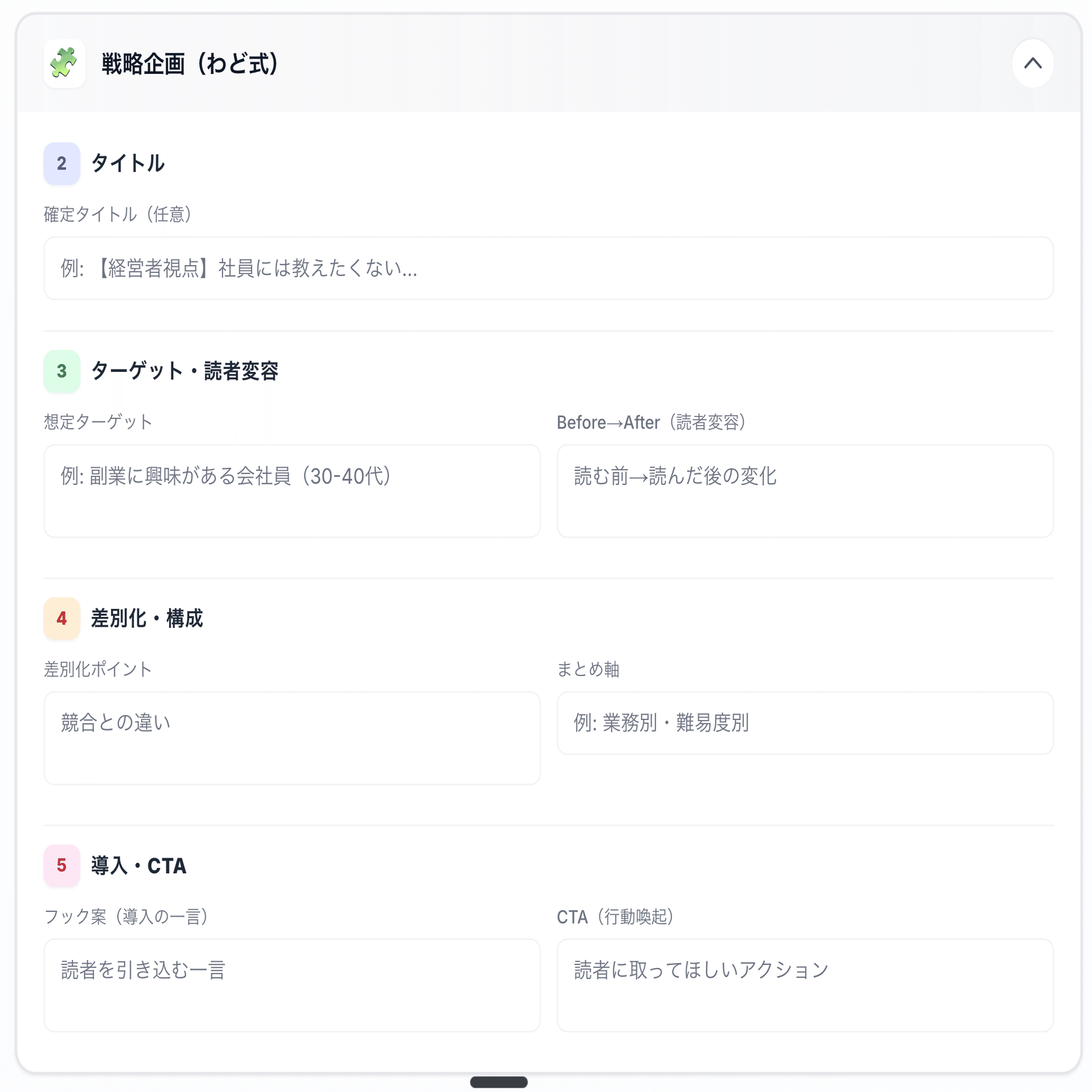The image size is (1092, 1092).
Task: Click the 戦略企画（わど式）header title
Action: (190, 64)
